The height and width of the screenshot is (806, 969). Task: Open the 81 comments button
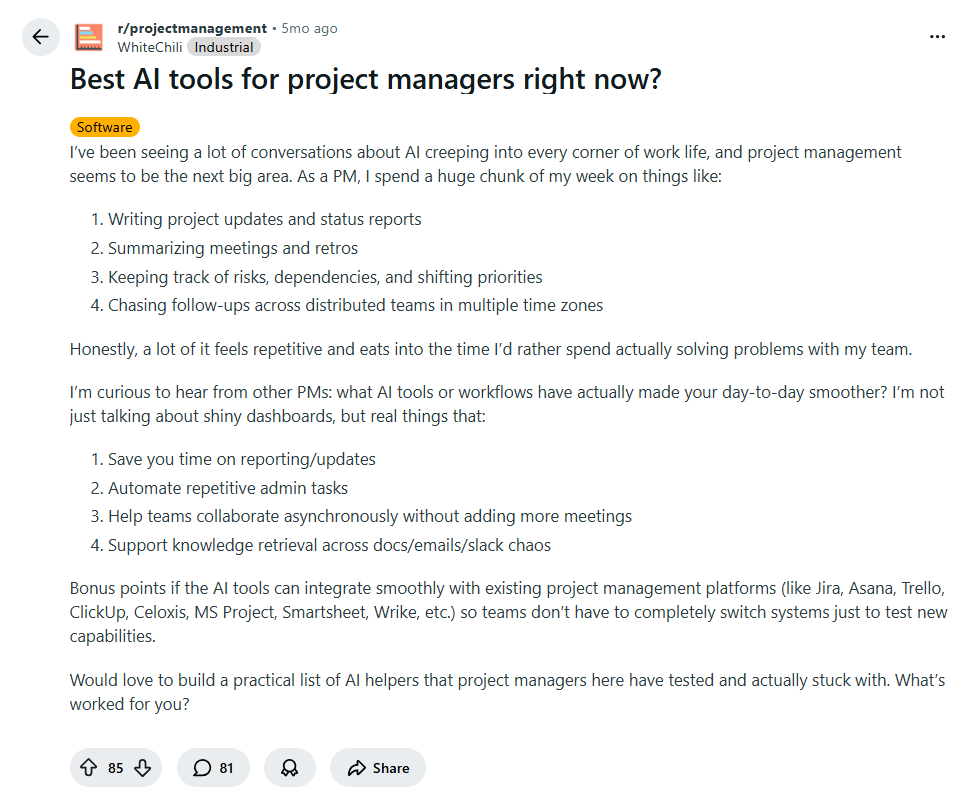coord(213,768)
